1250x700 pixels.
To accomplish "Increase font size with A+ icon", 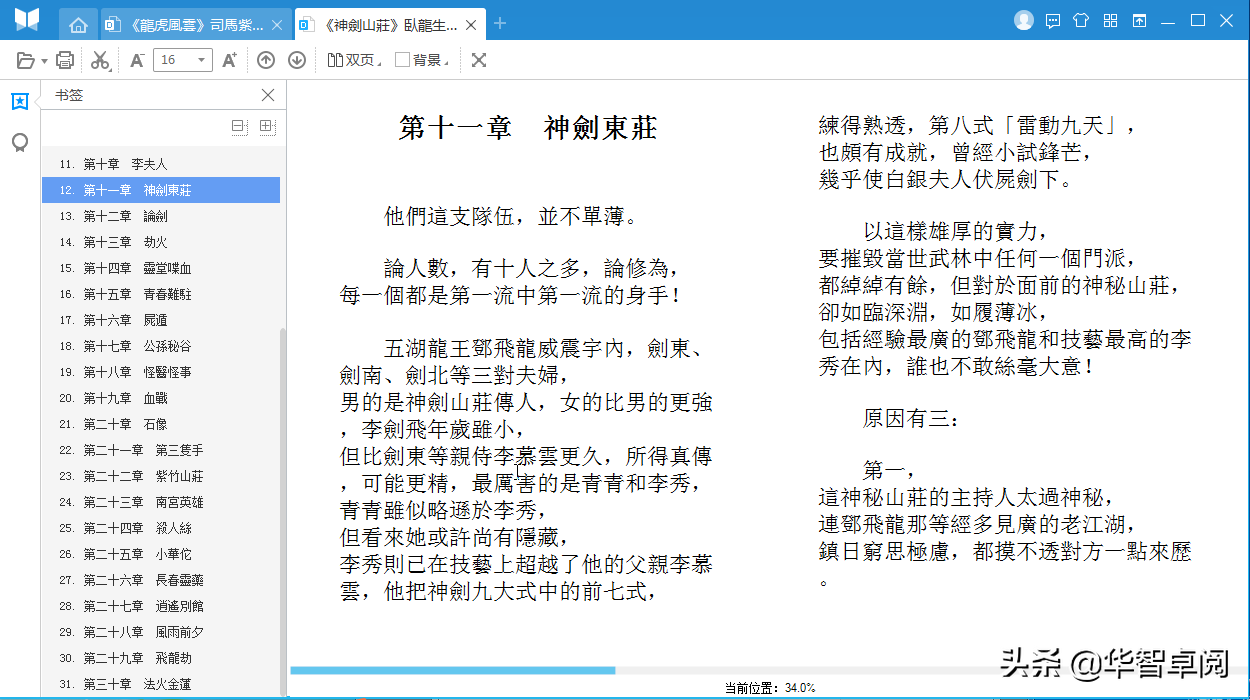I will (229, 60).
